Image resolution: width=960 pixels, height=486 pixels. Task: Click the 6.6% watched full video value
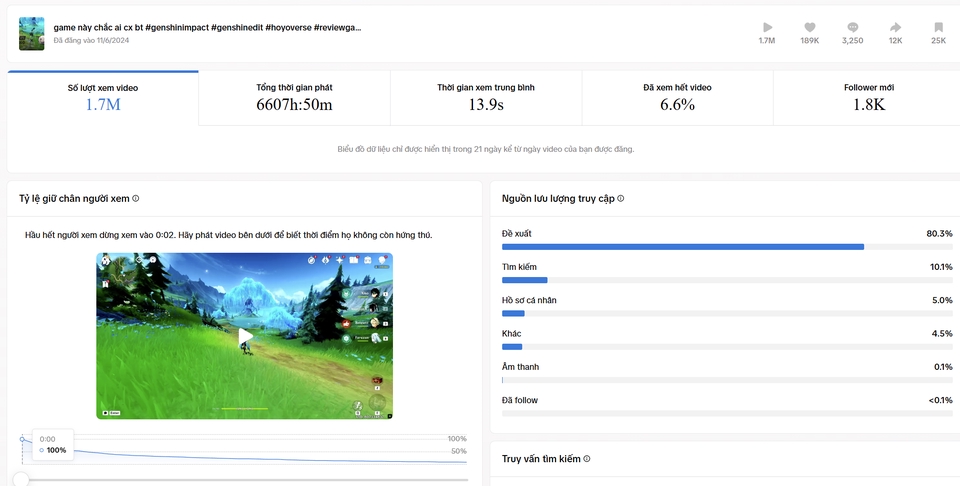677,105
